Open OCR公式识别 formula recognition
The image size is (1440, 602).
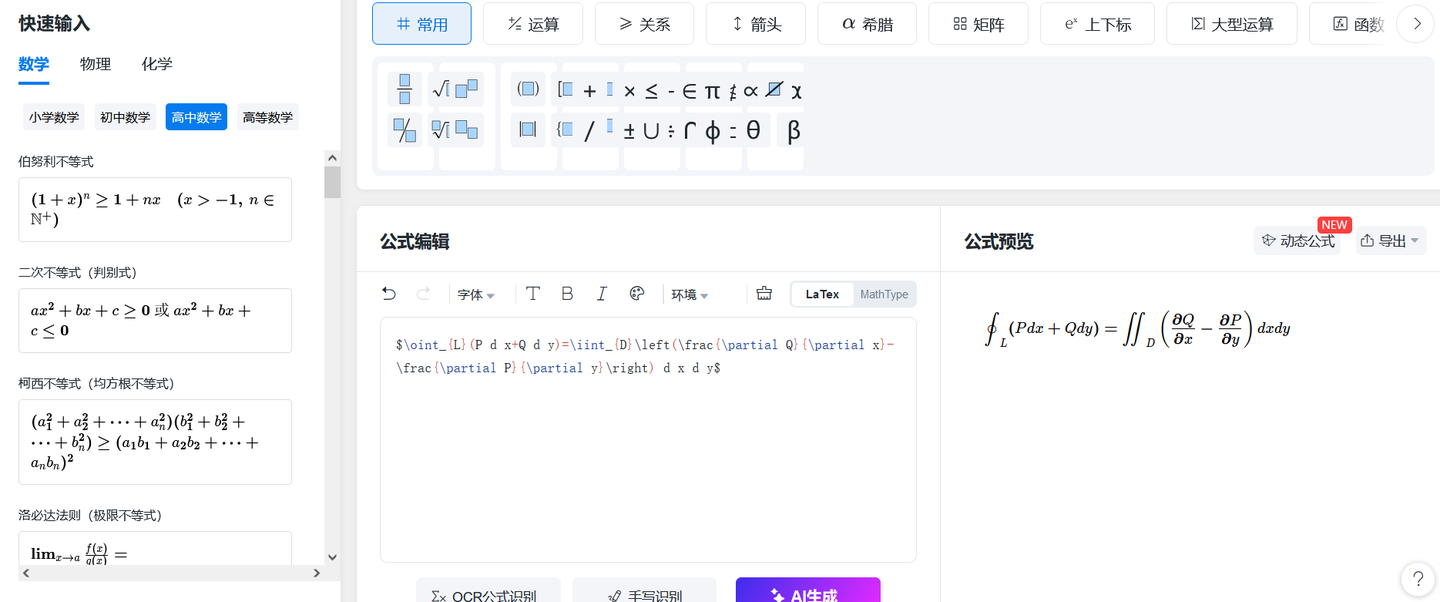point(488,590)
